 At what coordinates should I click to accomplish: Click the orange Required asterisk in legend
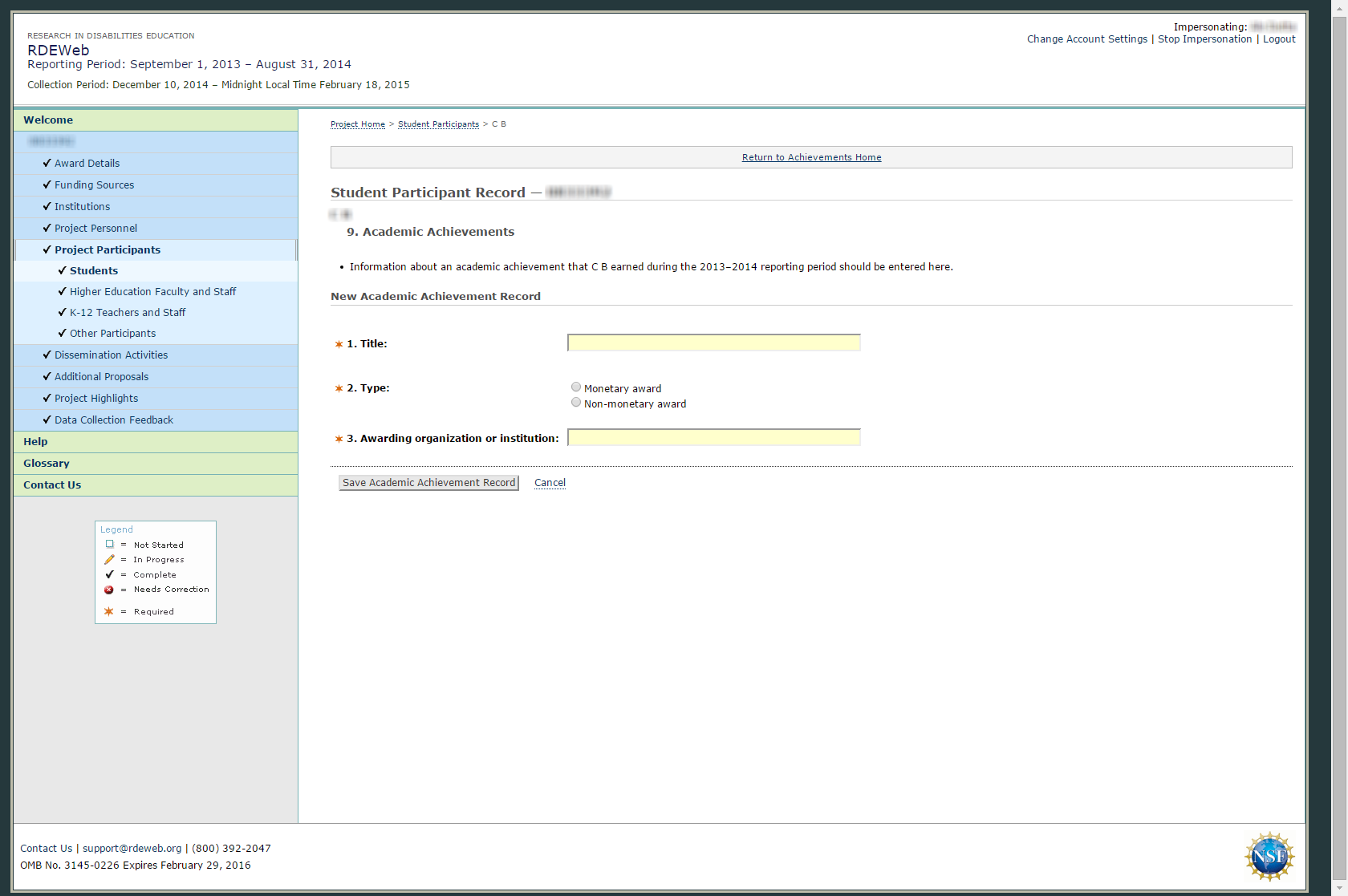click(109, 611)
